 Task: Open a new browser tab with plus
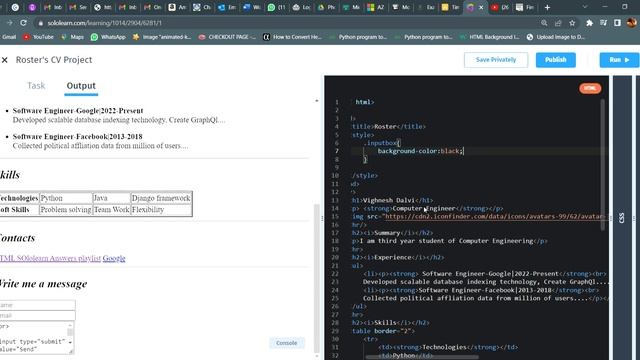(x=547, y=7)
